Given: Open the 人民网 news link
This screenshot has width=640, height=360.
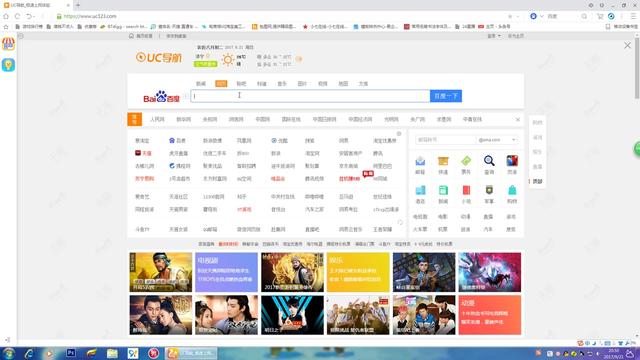Looking at the screenshot, I should pos(157,119).
